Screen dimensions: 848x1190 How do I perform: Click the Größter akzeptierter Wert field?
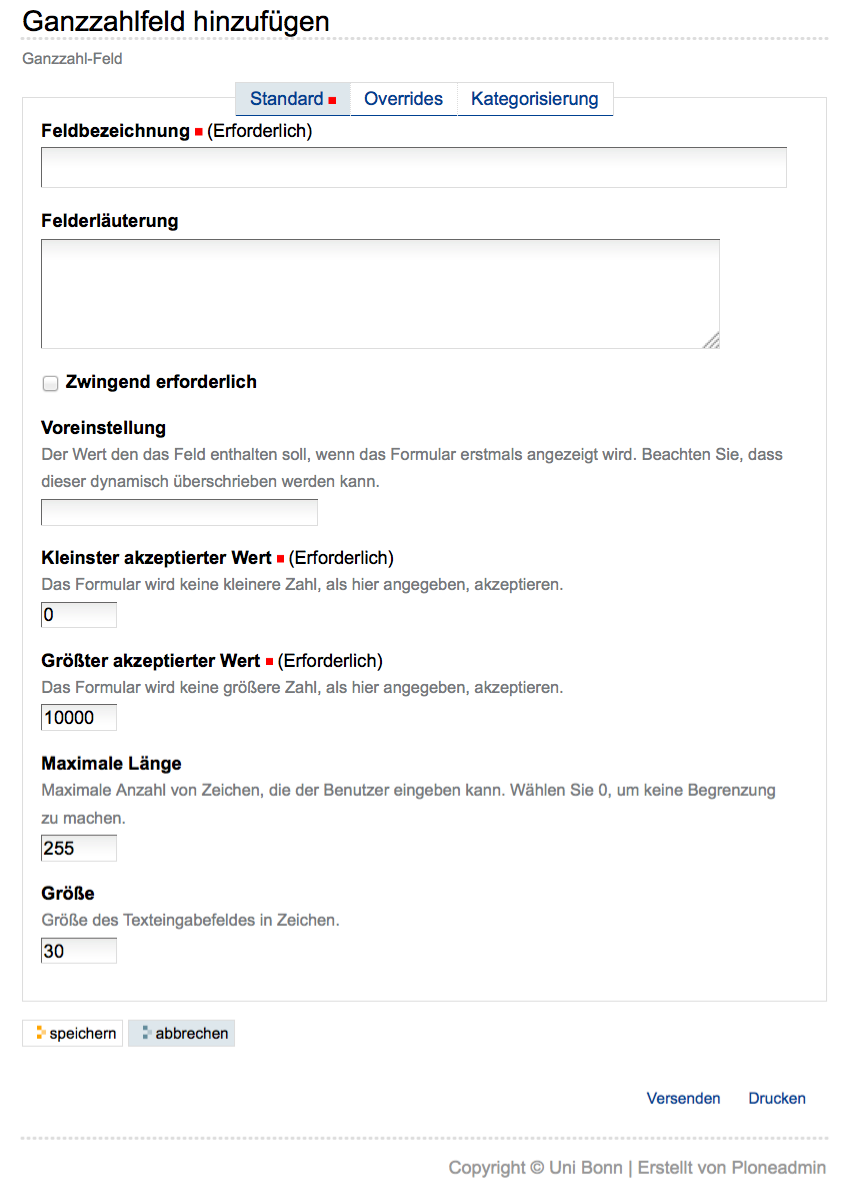(x=79, y=717)
